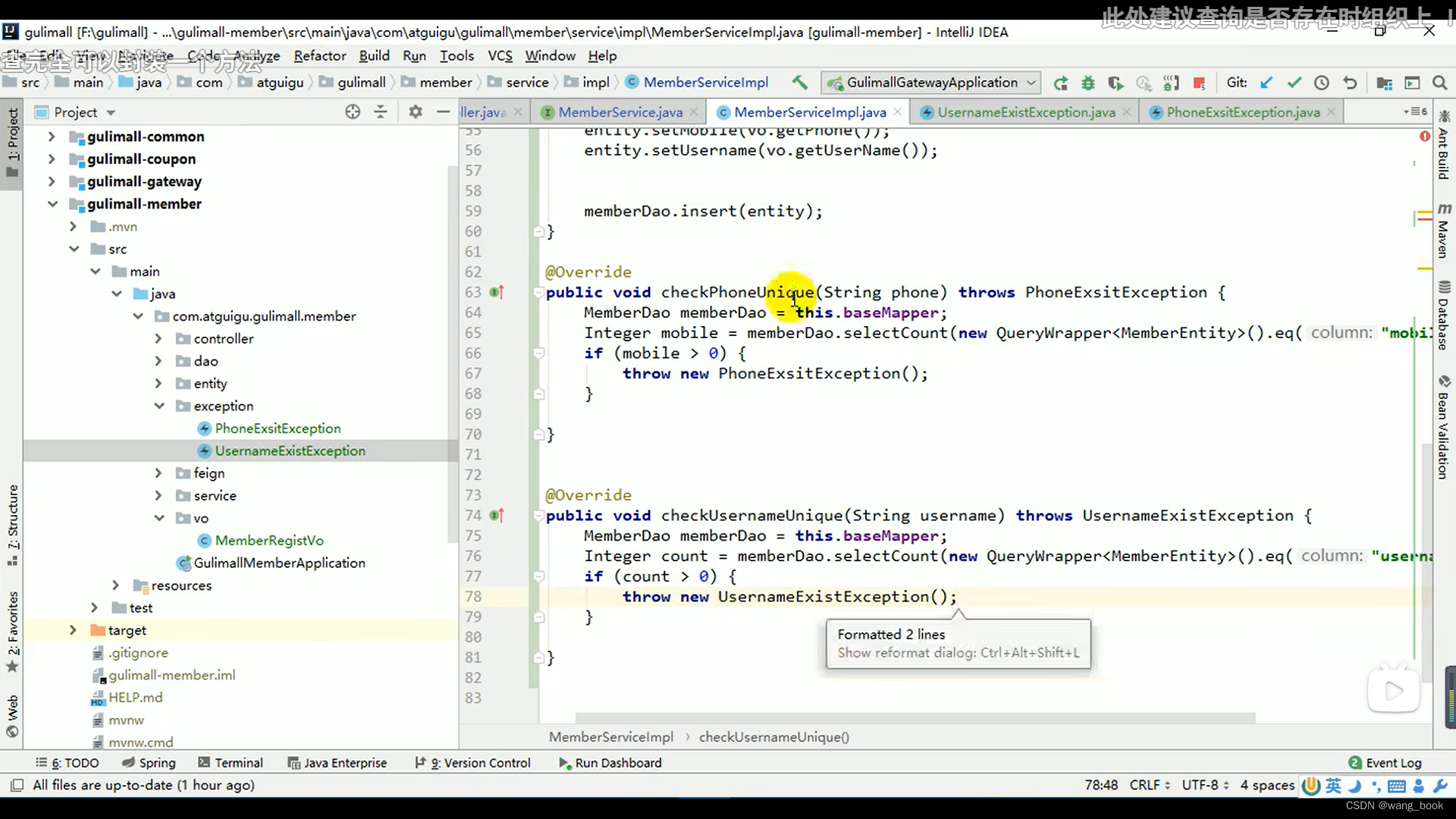Collapse the exception package
Image resolution: width=1456 pixels, height=819 pixels.
pyautogui.click(x=158, y=406)
